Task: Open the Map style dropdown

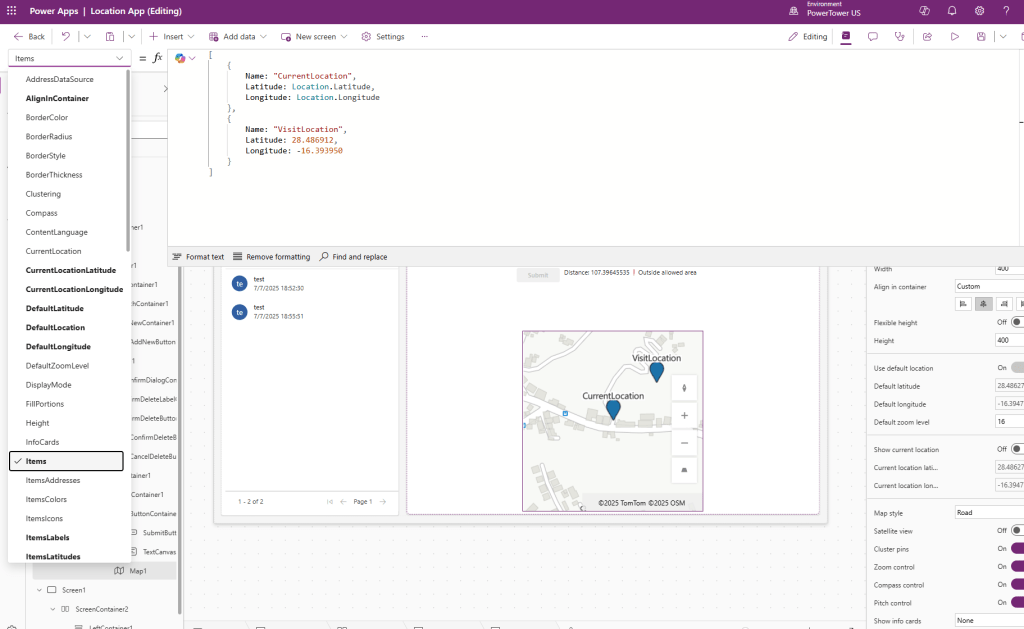Action: pyautogui.click(x=988, y=512)
